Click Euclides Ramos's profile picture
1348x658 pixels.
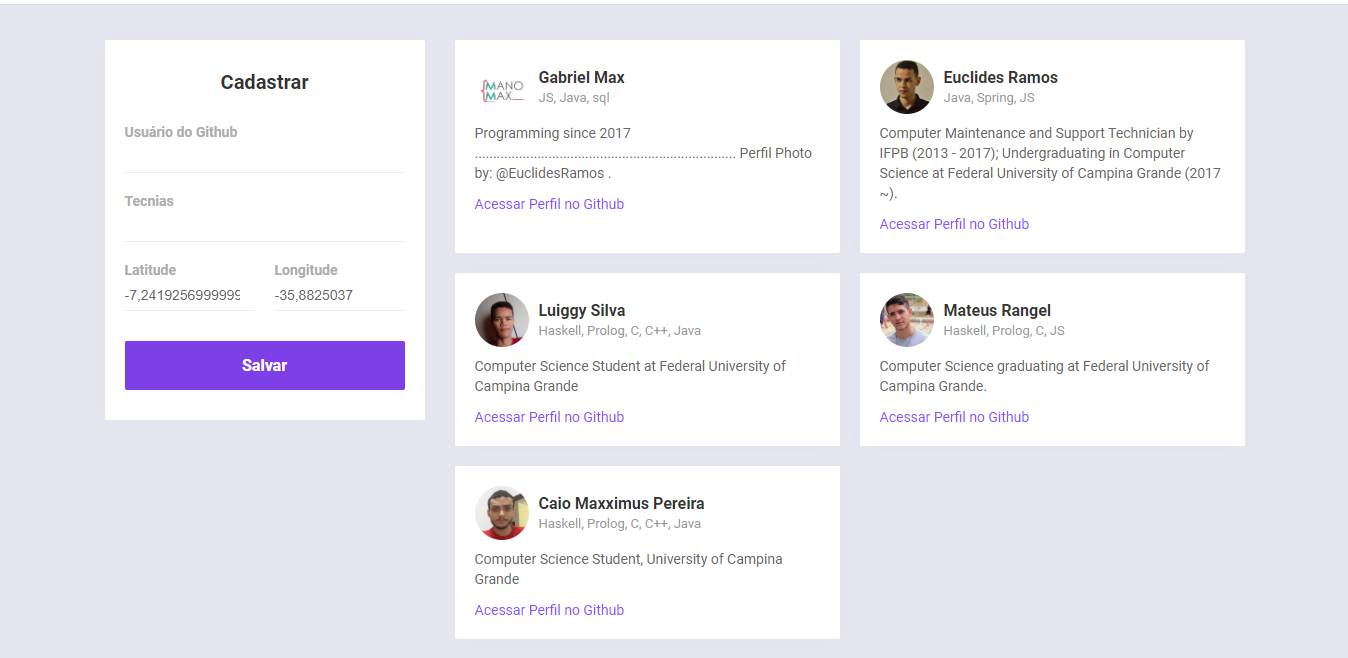906,87
